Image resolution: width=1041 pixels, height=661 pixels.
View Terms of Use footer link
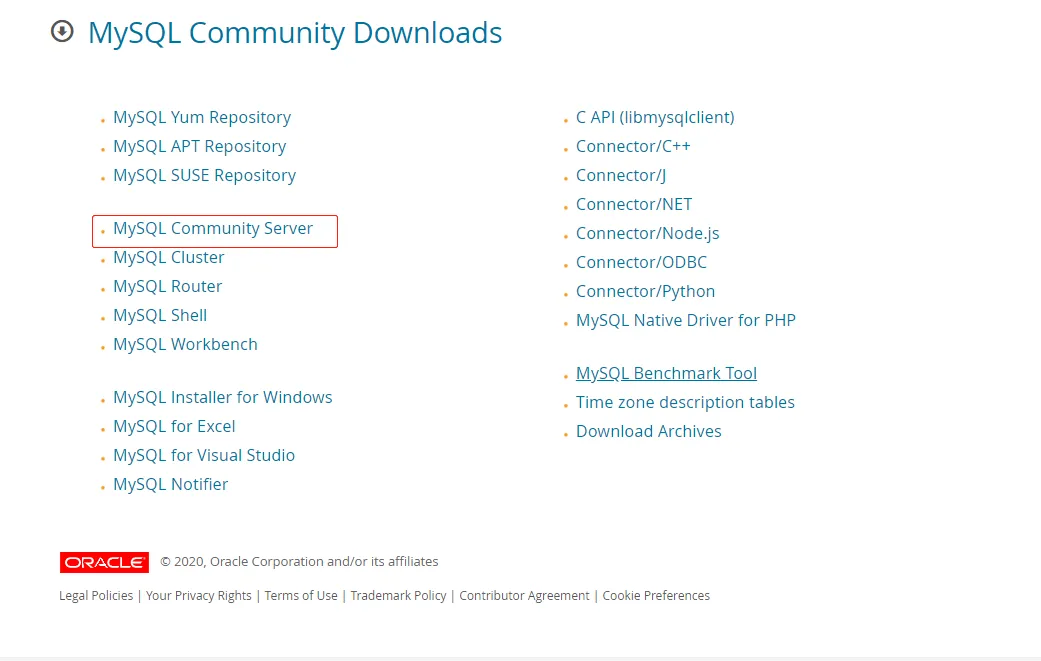[x=301, y=596]
